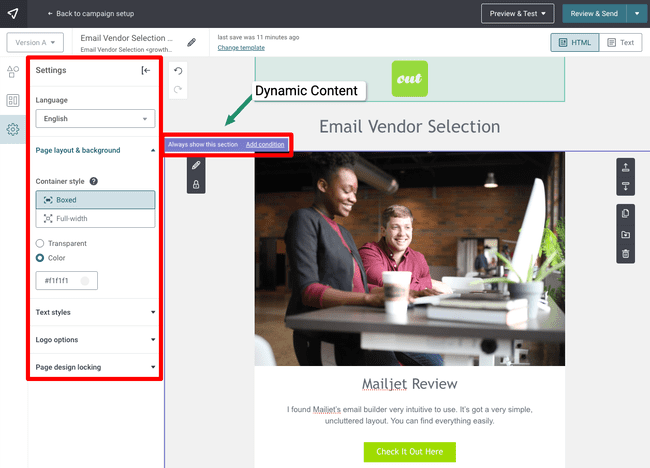Screen dimensions: 650x468
Task: Move the section down
Action: [x=626, y=186]
